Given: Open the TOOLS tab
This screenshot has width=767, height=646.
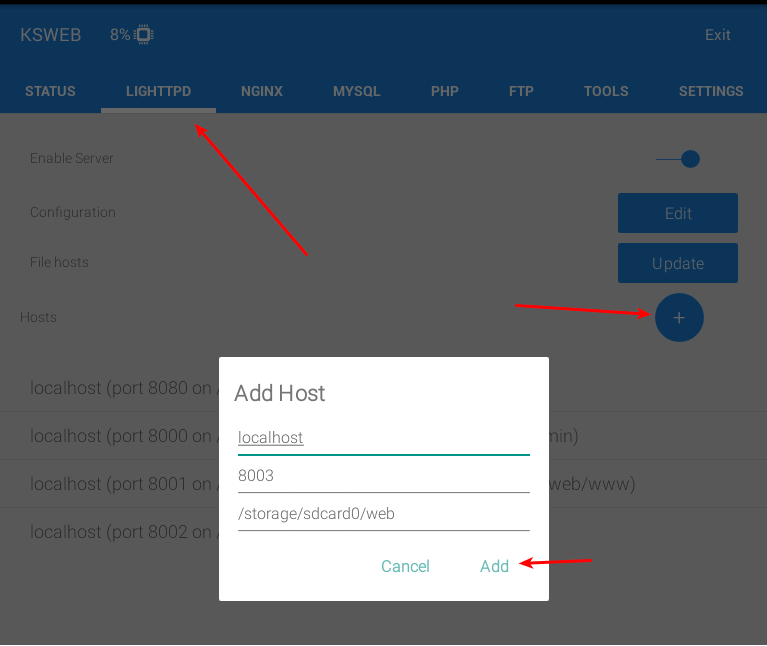Looking at the screenshot, I should (x=606, y=91).
